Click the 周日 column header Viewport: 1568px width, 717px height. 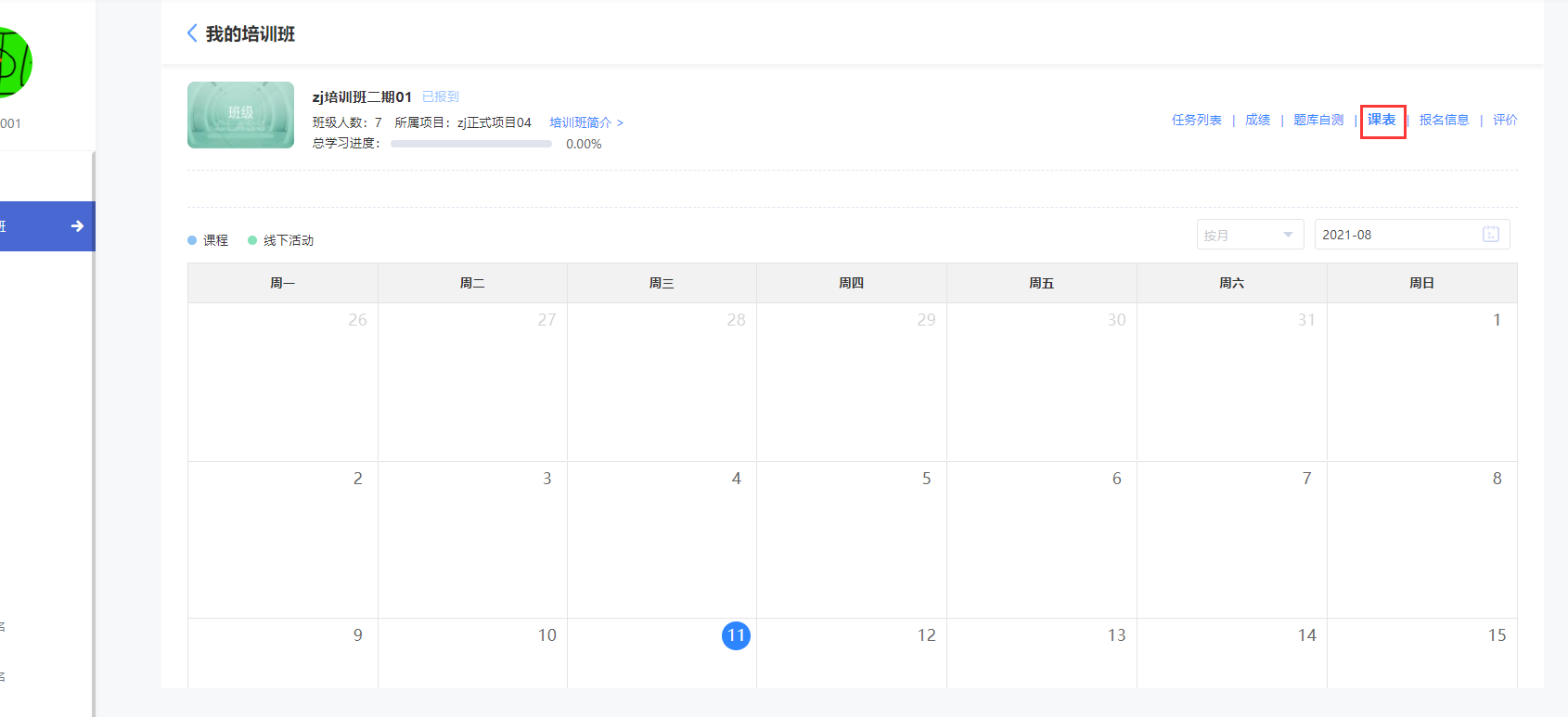coord(1422,283)
